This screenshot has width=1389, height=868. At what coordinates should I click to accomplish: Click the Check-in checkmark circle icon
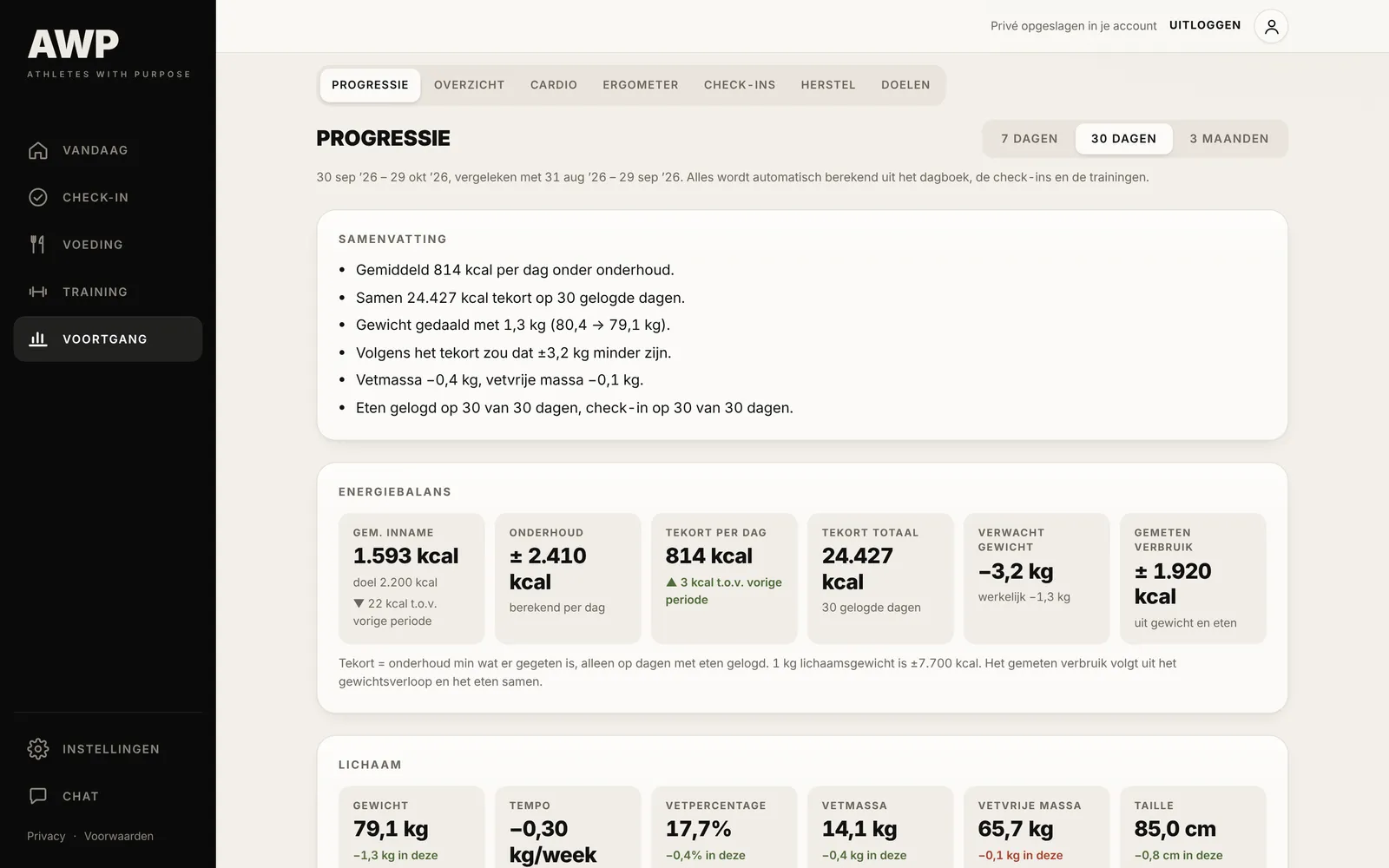click(x=38, y=197)
